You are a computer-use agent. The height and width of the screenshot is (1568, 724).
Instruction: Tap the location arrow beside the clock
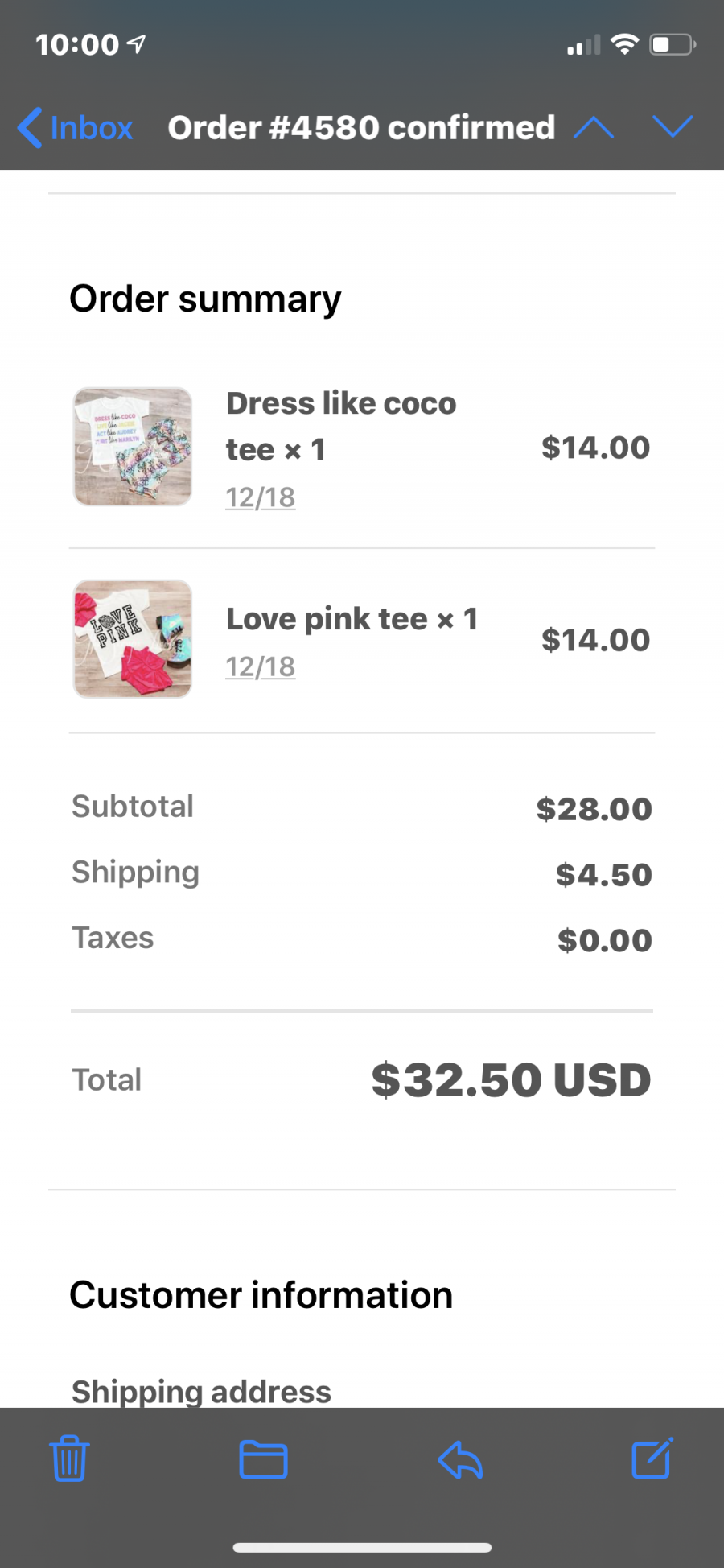(138, 44)
